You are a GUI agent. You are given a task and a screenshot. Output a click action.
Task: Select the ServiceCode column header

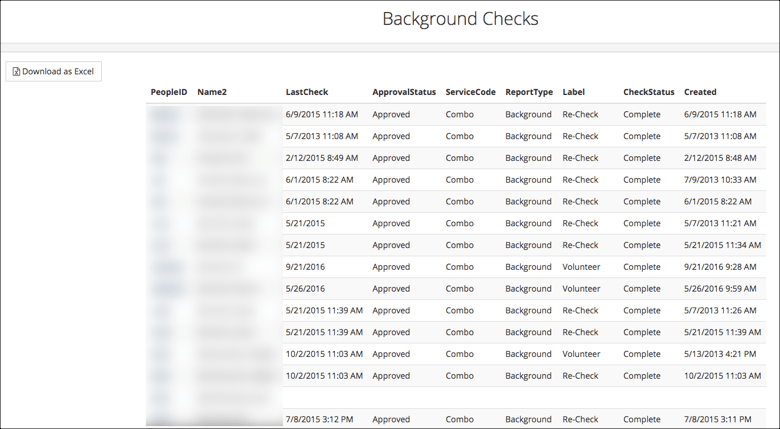point(471,92)
